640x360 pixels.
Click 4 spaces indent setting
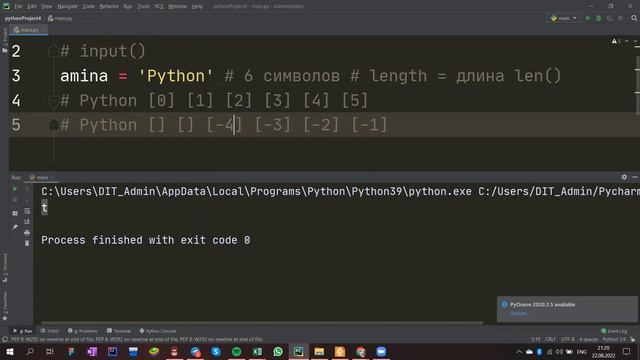click(589, 340)
